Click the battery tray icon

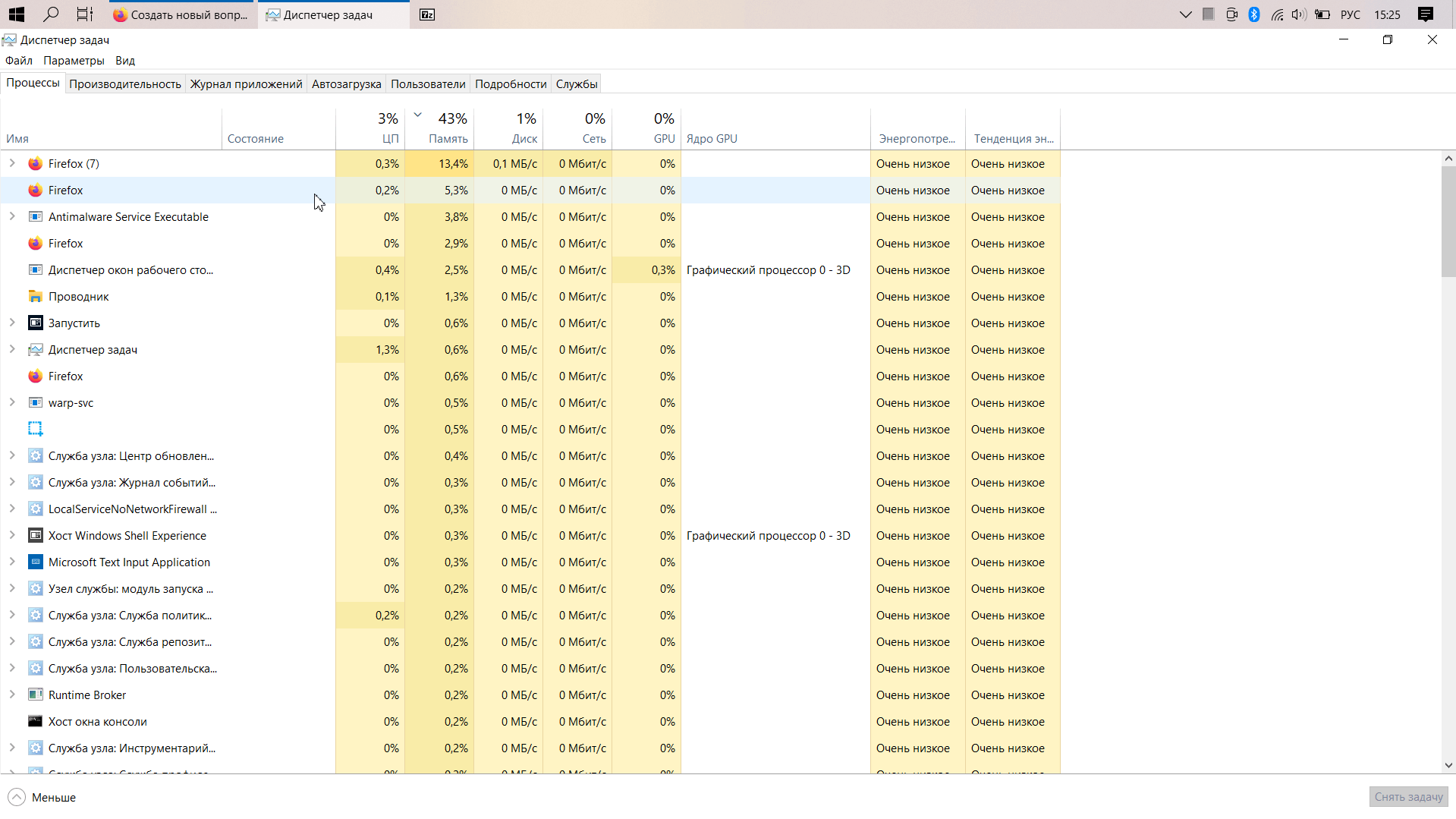point(1322,14)
